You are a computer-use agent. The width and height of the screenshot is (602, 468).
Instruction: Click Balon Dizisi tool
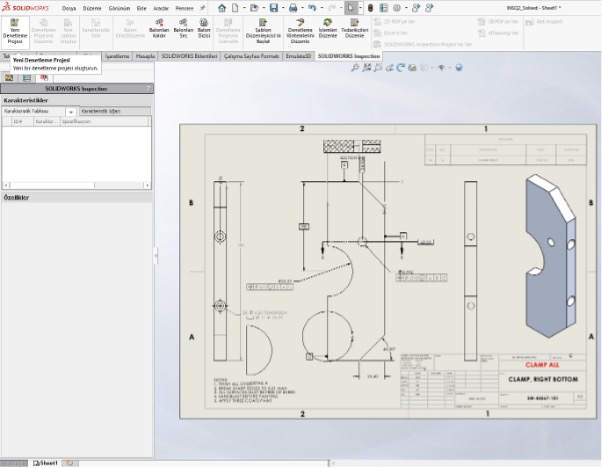[204, 30]
